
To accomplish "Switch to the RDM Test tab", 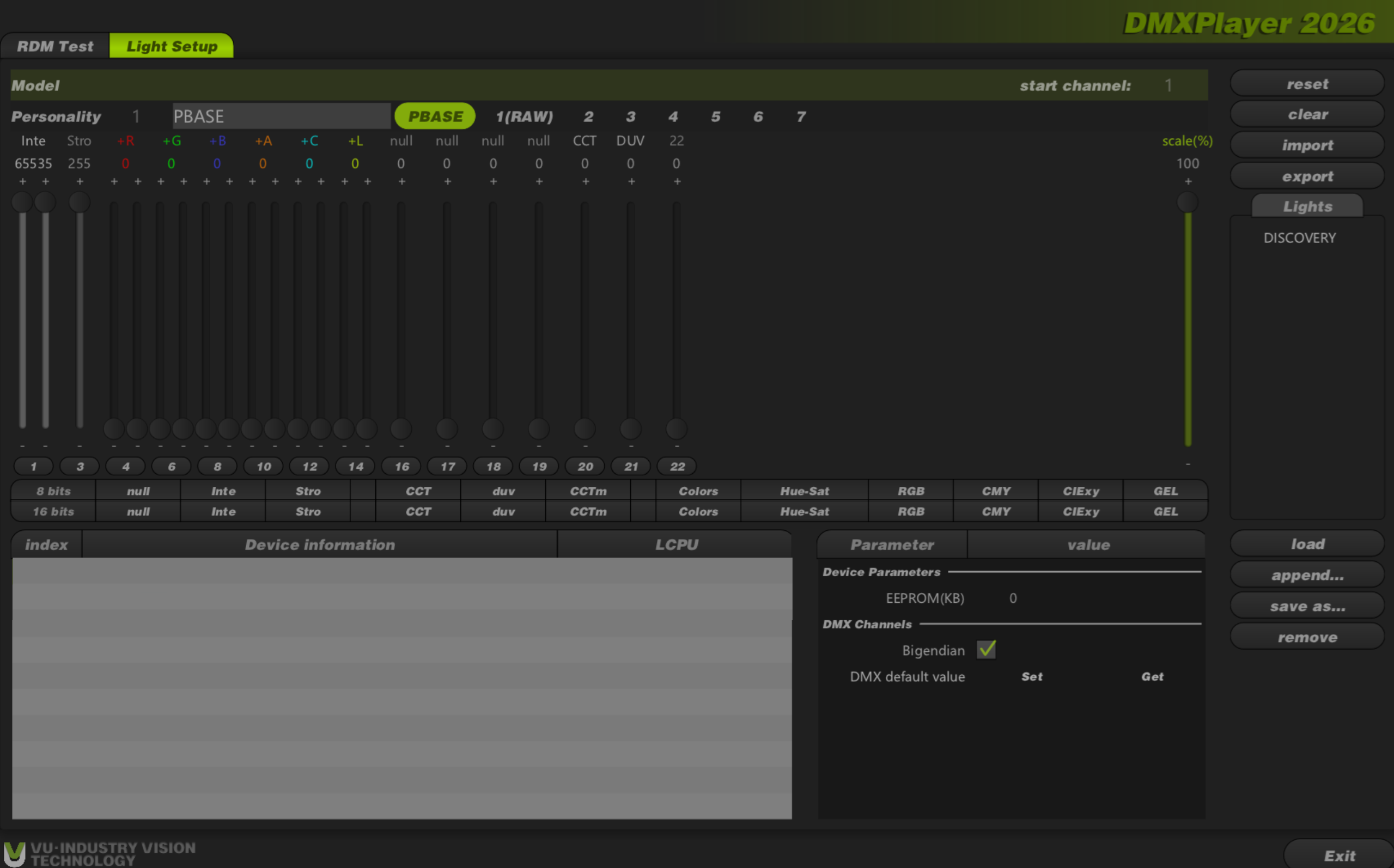I will point(55,46).
